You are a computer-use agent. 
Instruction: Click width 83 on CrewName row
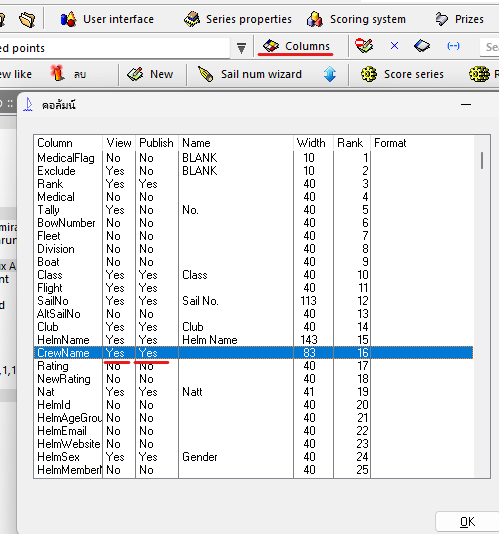pyautogui.click(x=309, y=353)
